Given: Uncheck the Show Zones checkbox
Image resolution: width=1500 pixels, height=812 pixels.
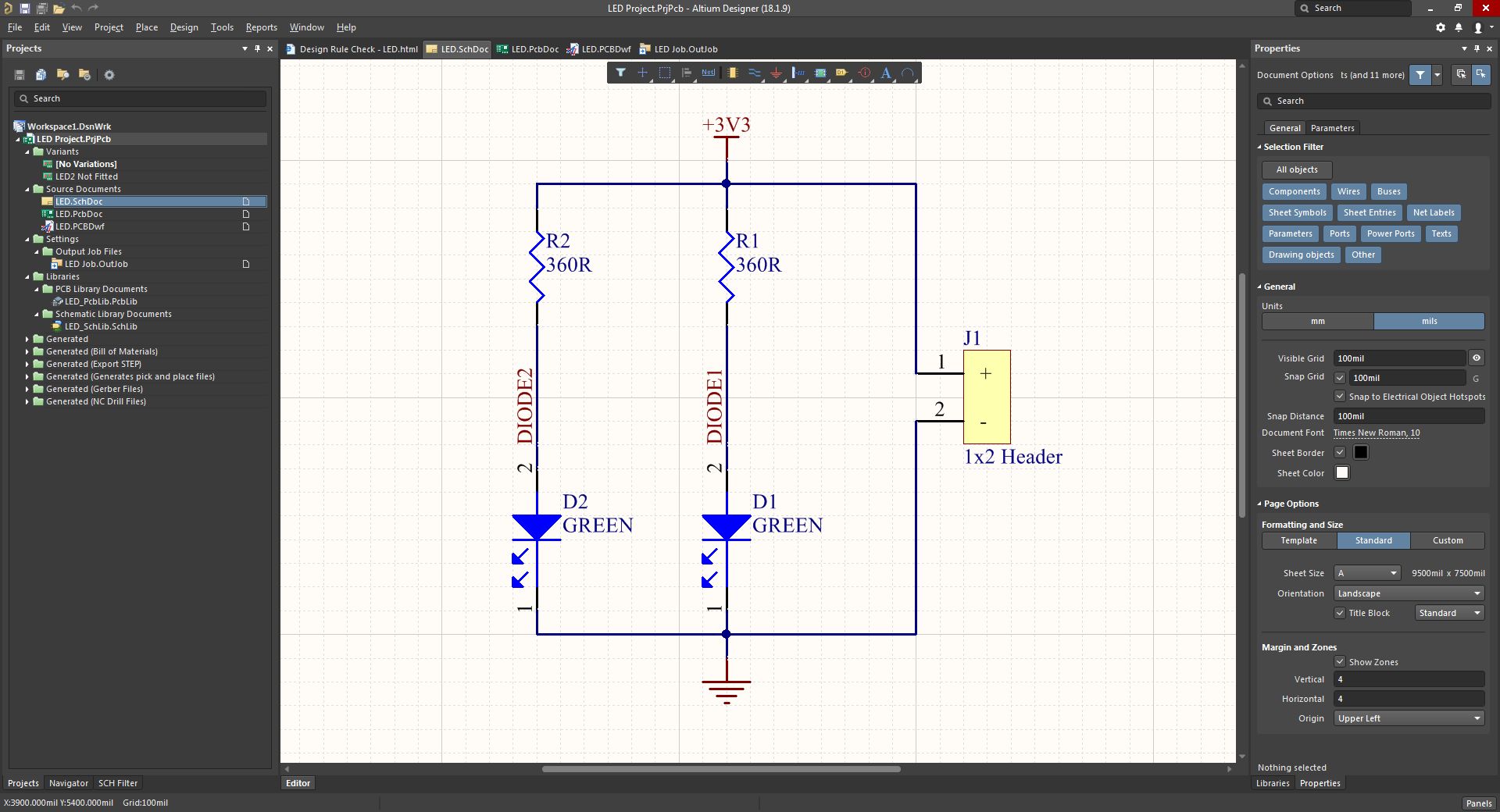Looking at the screenshot, I should tap(1340, 661).
